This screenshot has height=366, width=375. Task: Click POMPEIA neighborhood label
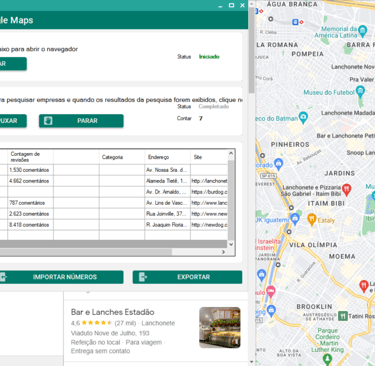[x=307, y=54]
